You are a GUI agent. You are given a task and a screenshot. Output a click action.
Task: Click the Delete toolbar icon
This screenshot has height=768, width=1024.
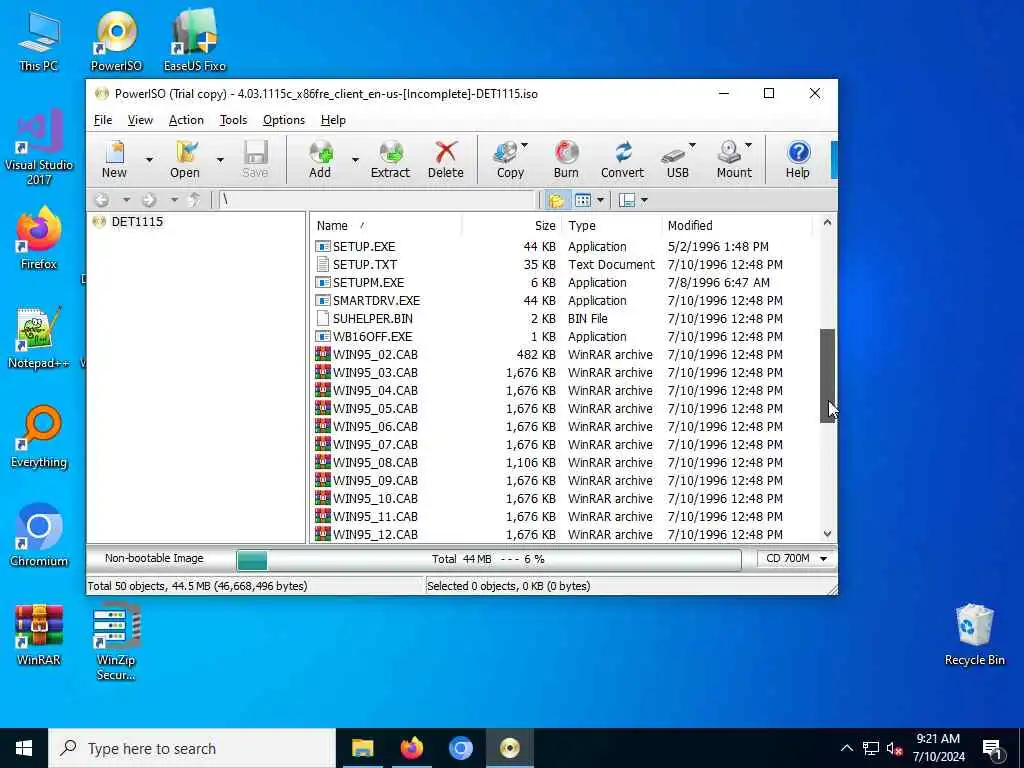tap(445, 159)
